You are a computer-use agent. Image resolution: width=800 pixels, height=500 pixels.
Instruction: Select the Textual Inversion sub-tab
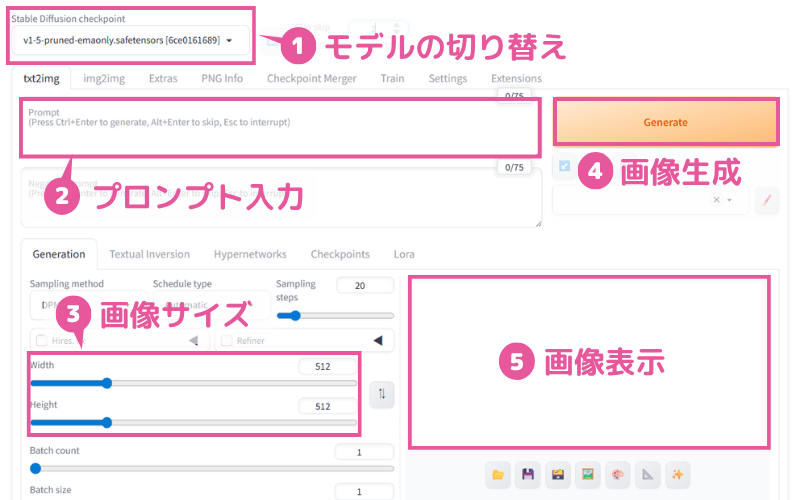(149, 254)
